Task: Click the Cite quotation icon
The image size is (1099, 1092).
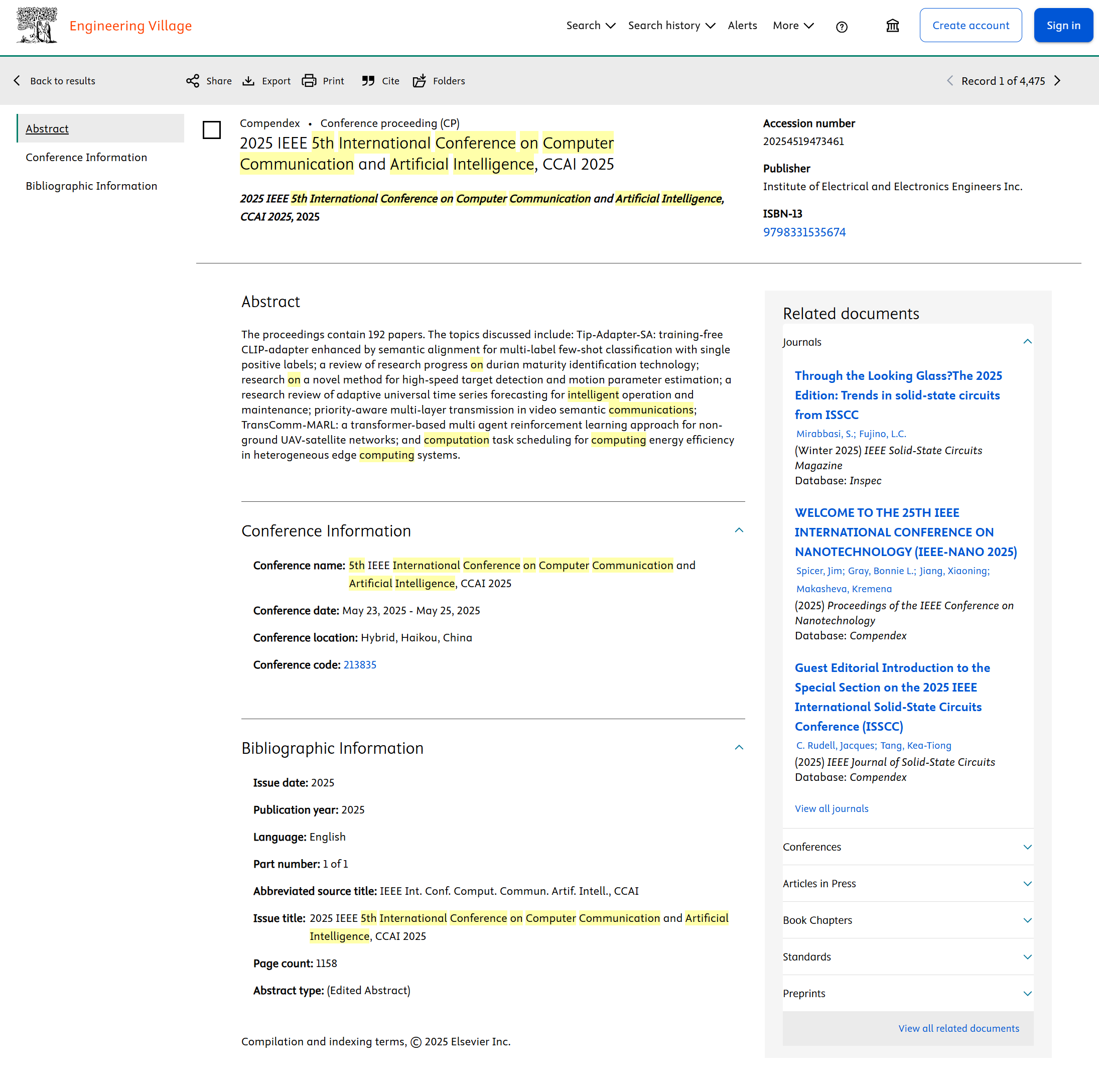Action: click(x=368, y=81)
